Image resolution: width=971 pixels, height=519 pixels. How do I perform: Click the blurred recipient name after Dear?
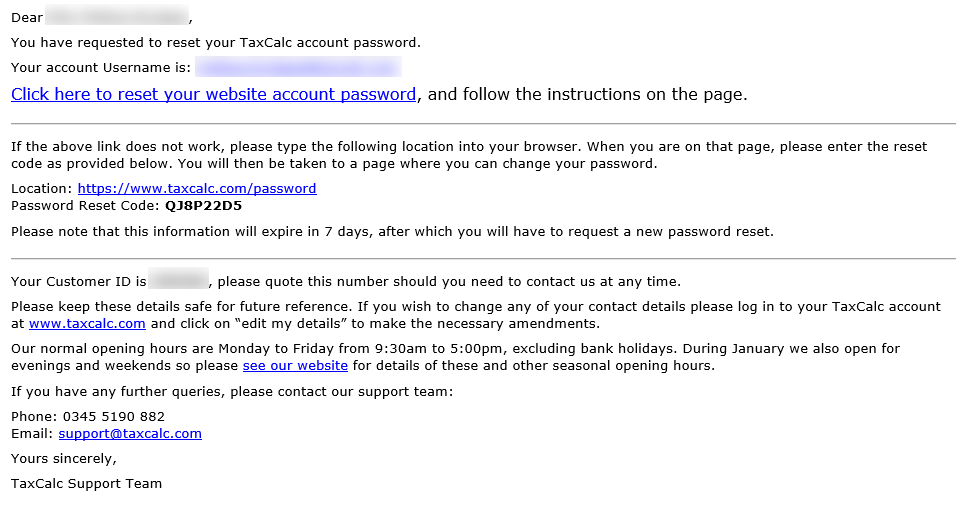point(117,17)
